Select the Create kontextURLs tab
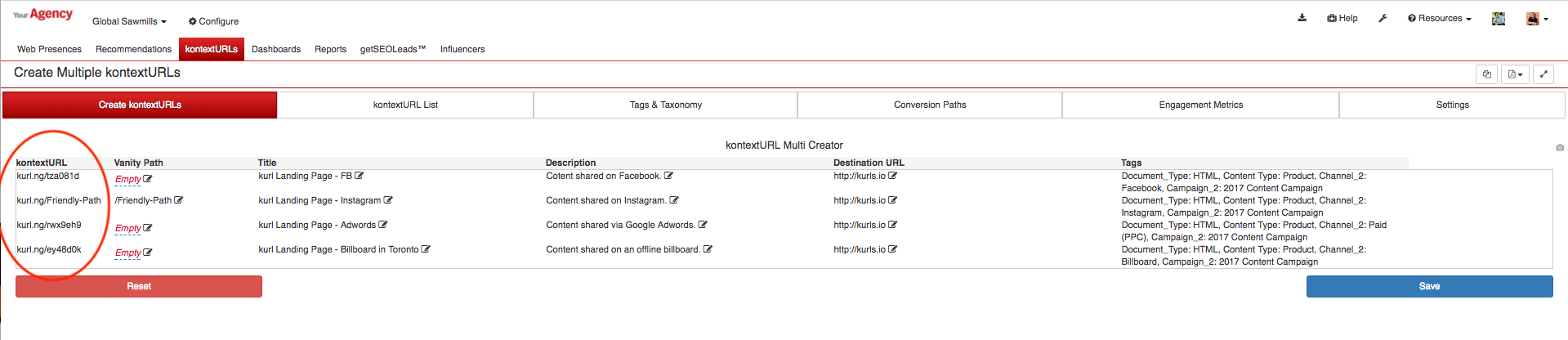This screenshot has width=1568, height=340. point(140,105)
